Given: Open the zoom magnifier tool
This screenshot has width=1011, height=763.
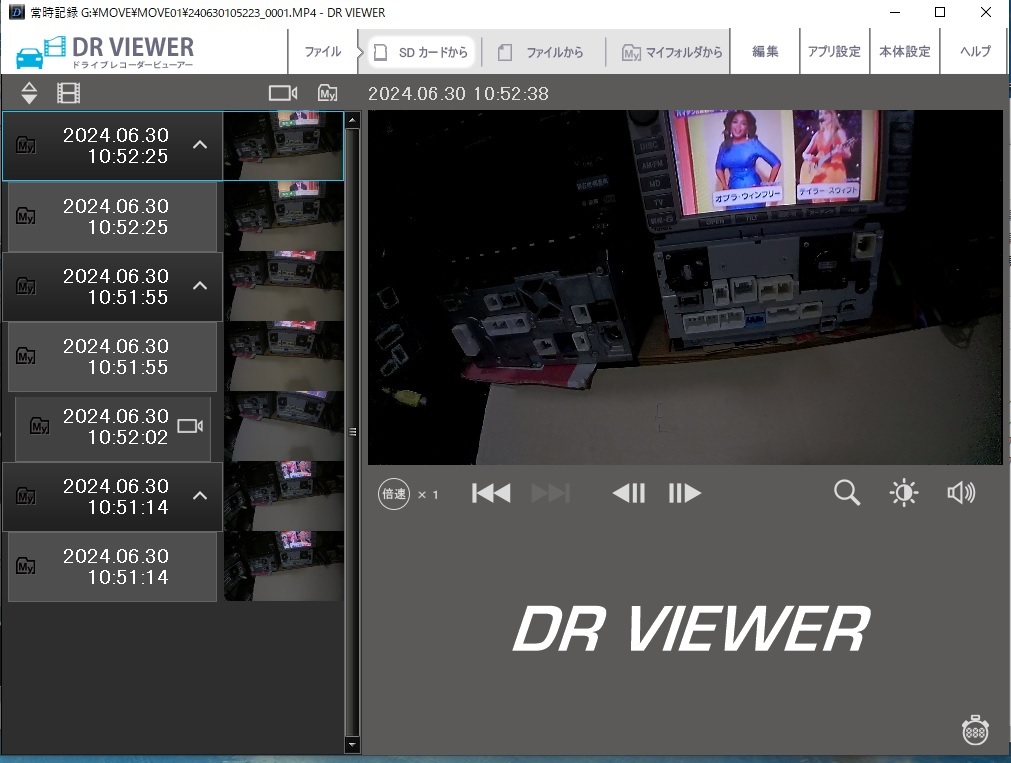Looking at the screenshot, I should point(847,493).
